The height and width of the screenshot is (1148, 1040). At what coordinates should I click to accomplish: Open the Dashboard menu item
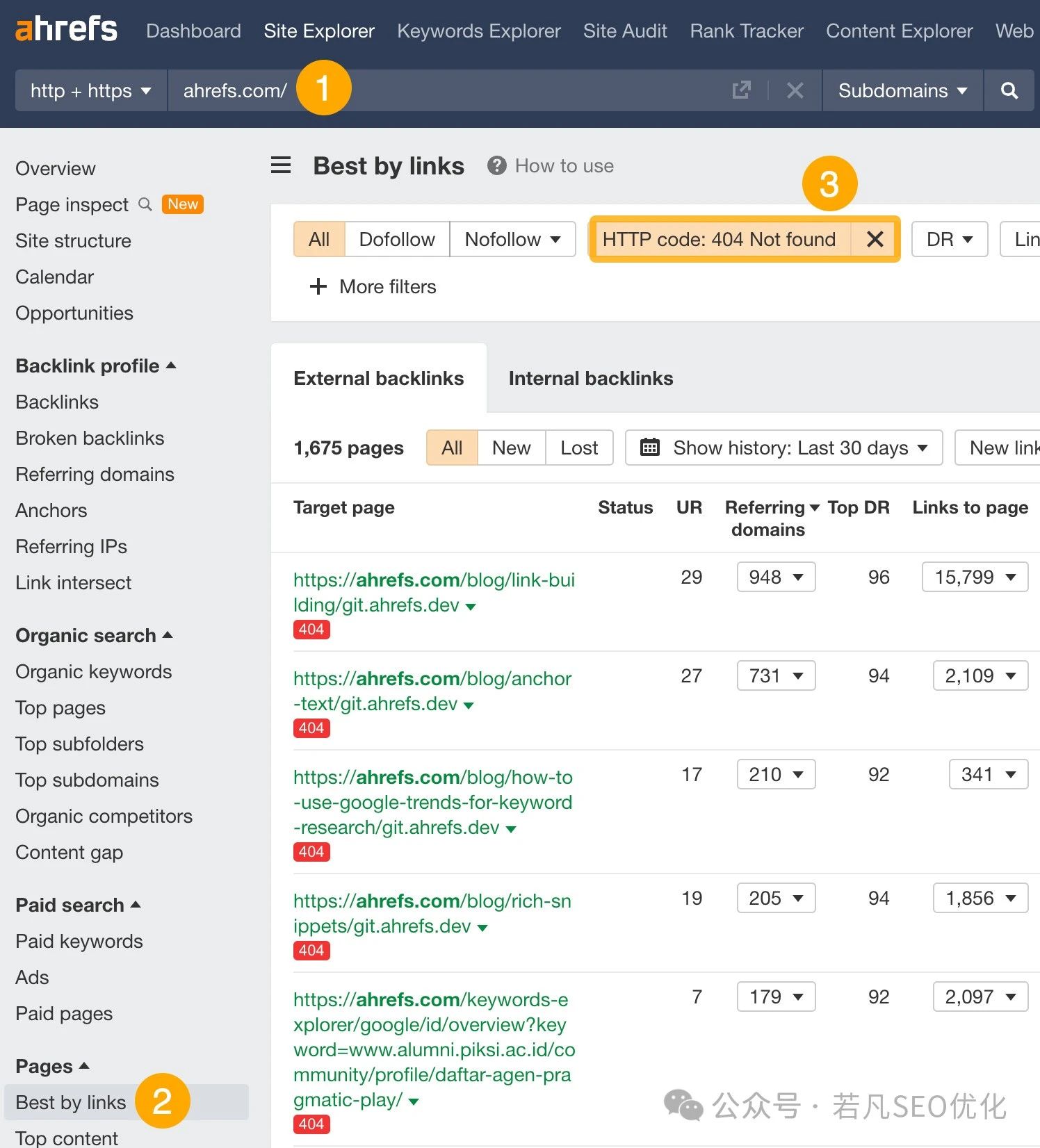click(193, 31)
